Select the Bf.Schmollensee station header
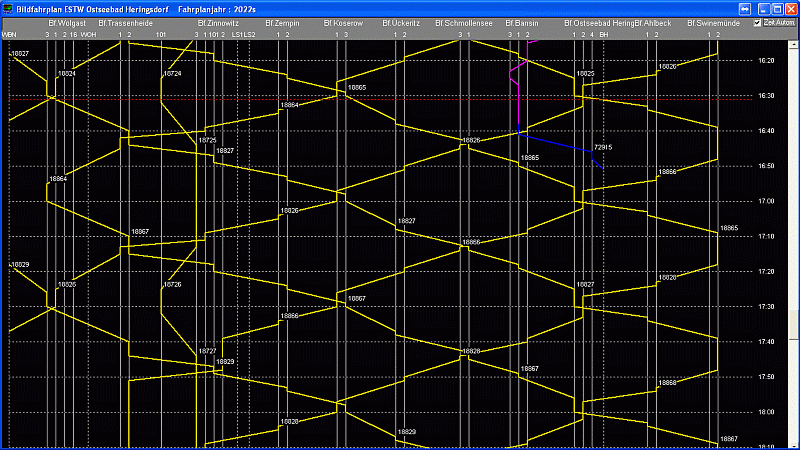800x450 pixels. (464, 23)
